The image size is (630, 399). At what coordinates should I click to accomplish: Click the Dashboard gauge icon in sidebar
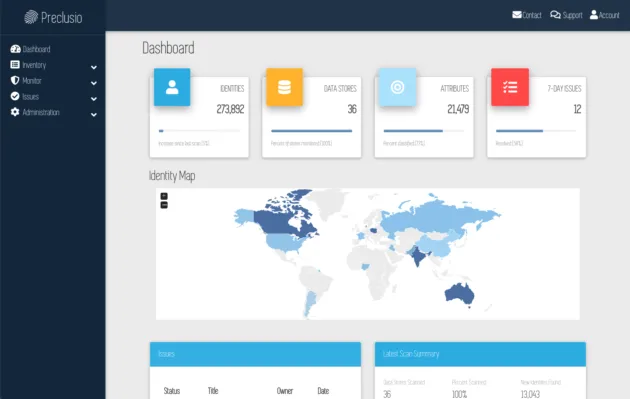15,49
